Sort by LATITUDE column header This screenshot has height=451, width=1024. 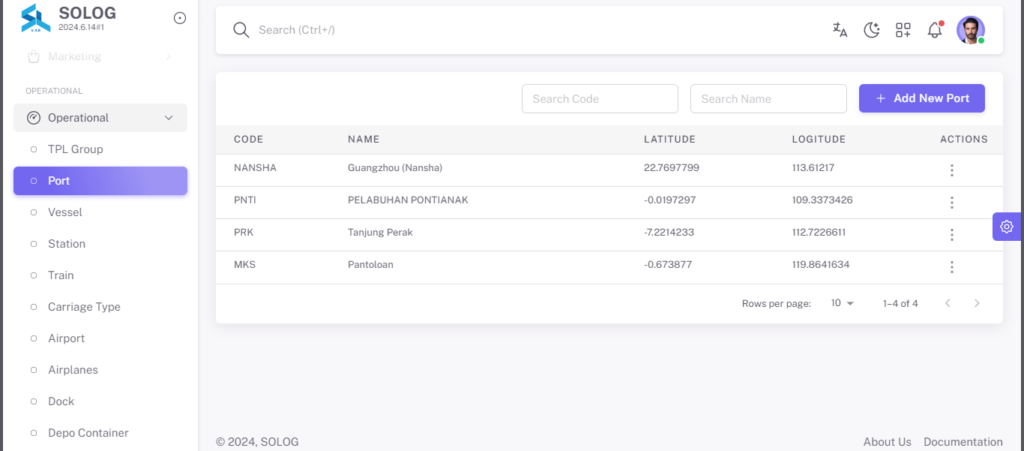click(x=669, y=139)
